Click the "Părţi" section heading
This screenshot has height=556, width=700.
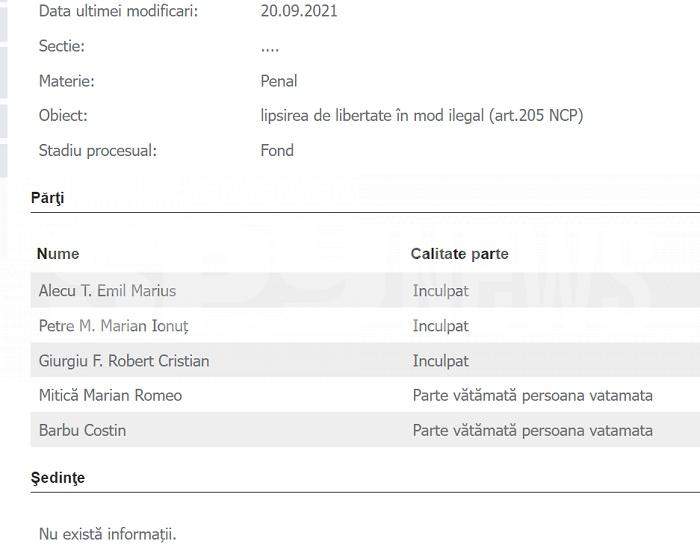[x=47, y=198]
